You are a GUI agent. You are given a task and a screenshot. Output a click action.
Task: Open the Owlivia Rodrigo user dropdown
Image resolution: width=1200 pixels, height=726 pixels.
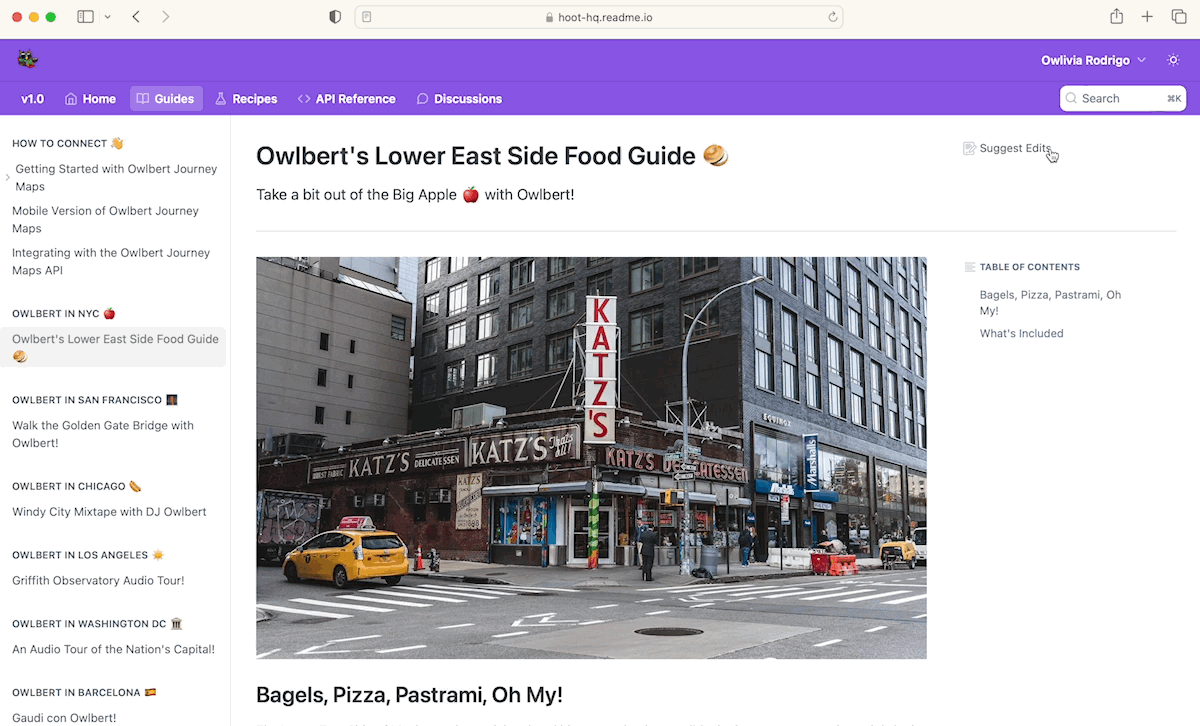pos(1093,60)
